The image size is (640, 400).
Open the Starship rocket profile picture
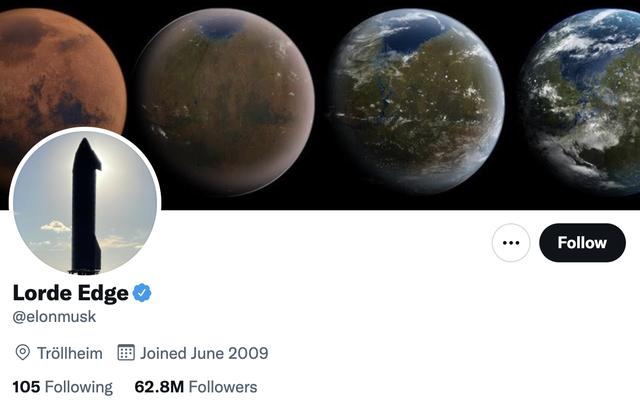click(x=85, y=203)
